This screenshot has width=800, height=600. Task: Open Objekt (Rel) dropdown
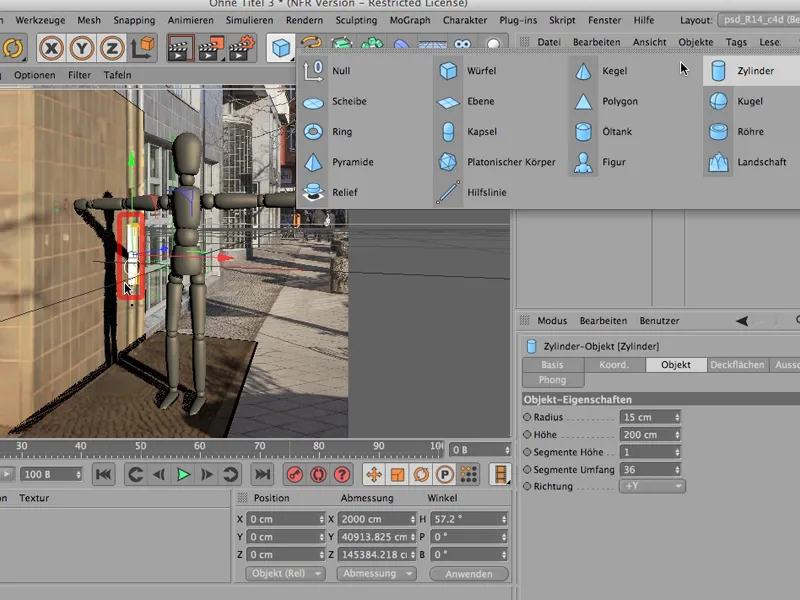[285, 573]
